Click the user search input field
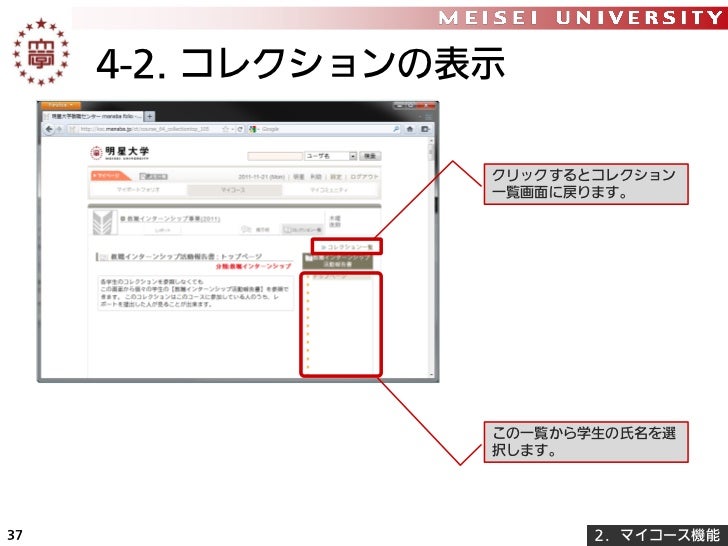 [x=275, y=156]
